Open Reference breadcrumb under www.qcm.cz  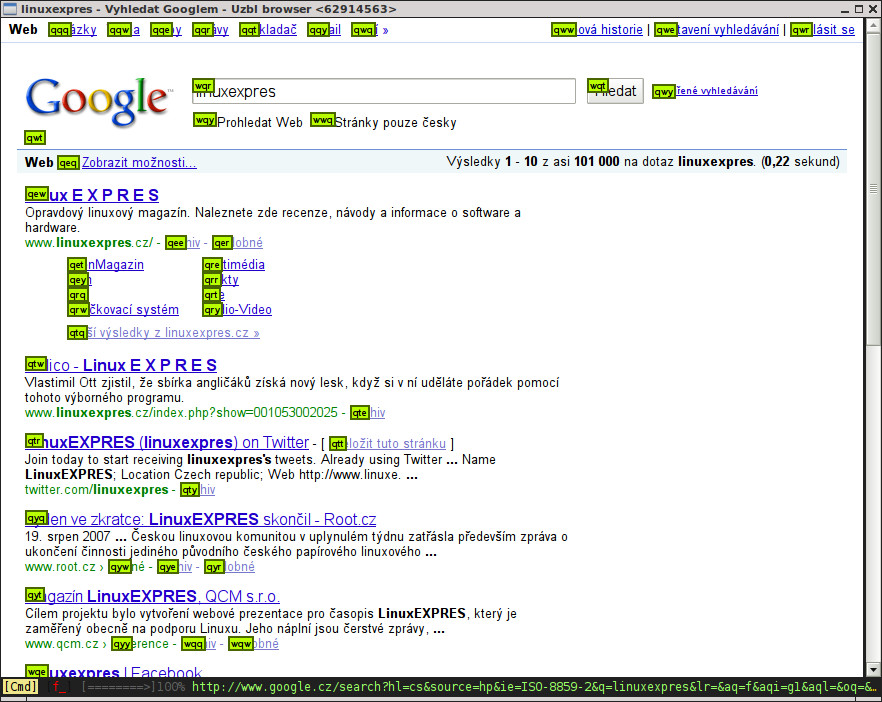pyautogui.click(x=140, y=644)
